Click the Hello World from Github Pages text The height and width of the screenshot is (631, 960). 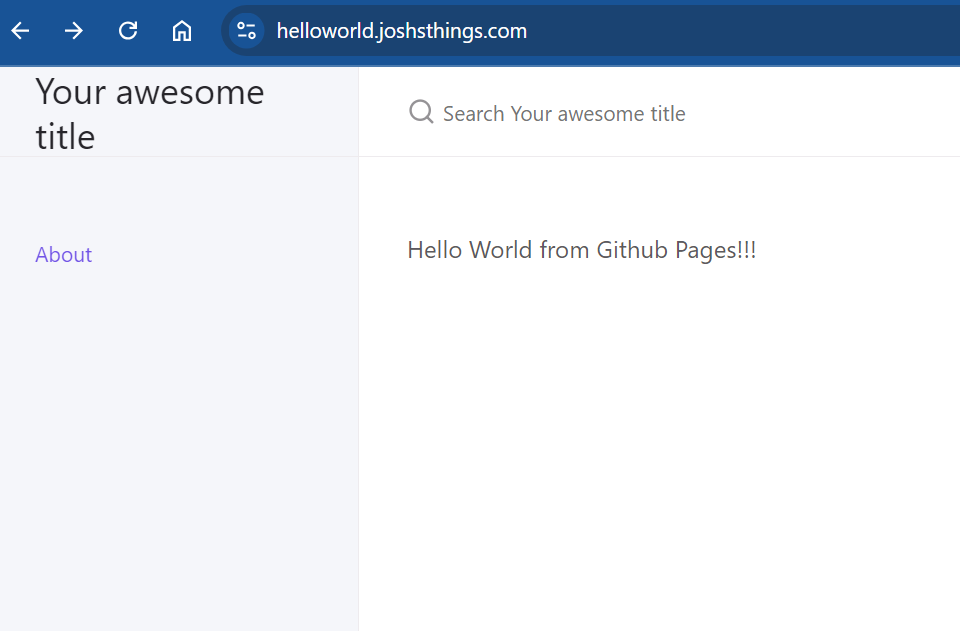581,250
